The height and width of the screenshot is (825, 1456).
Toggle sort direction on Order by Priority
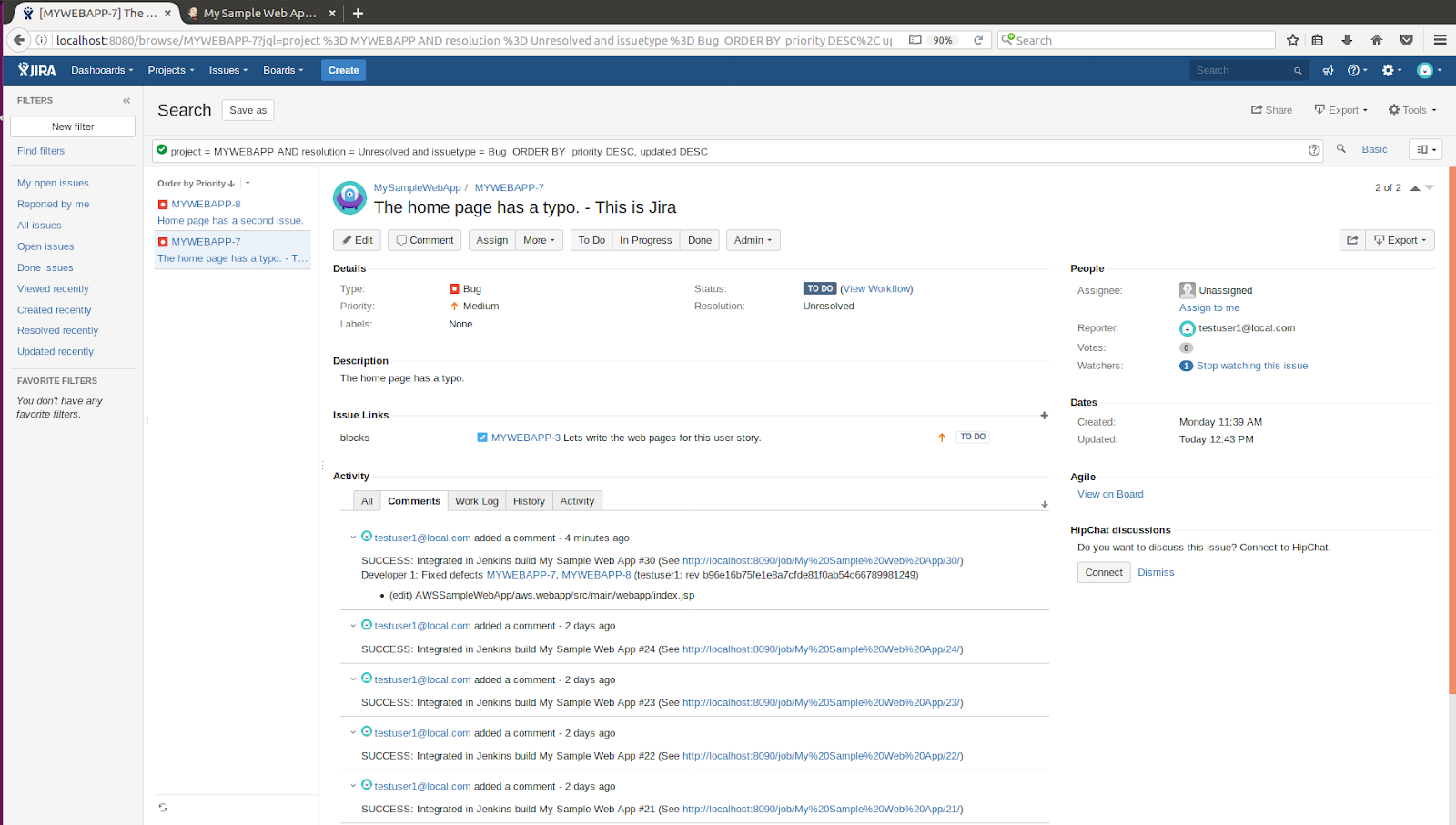click(197, 184)
